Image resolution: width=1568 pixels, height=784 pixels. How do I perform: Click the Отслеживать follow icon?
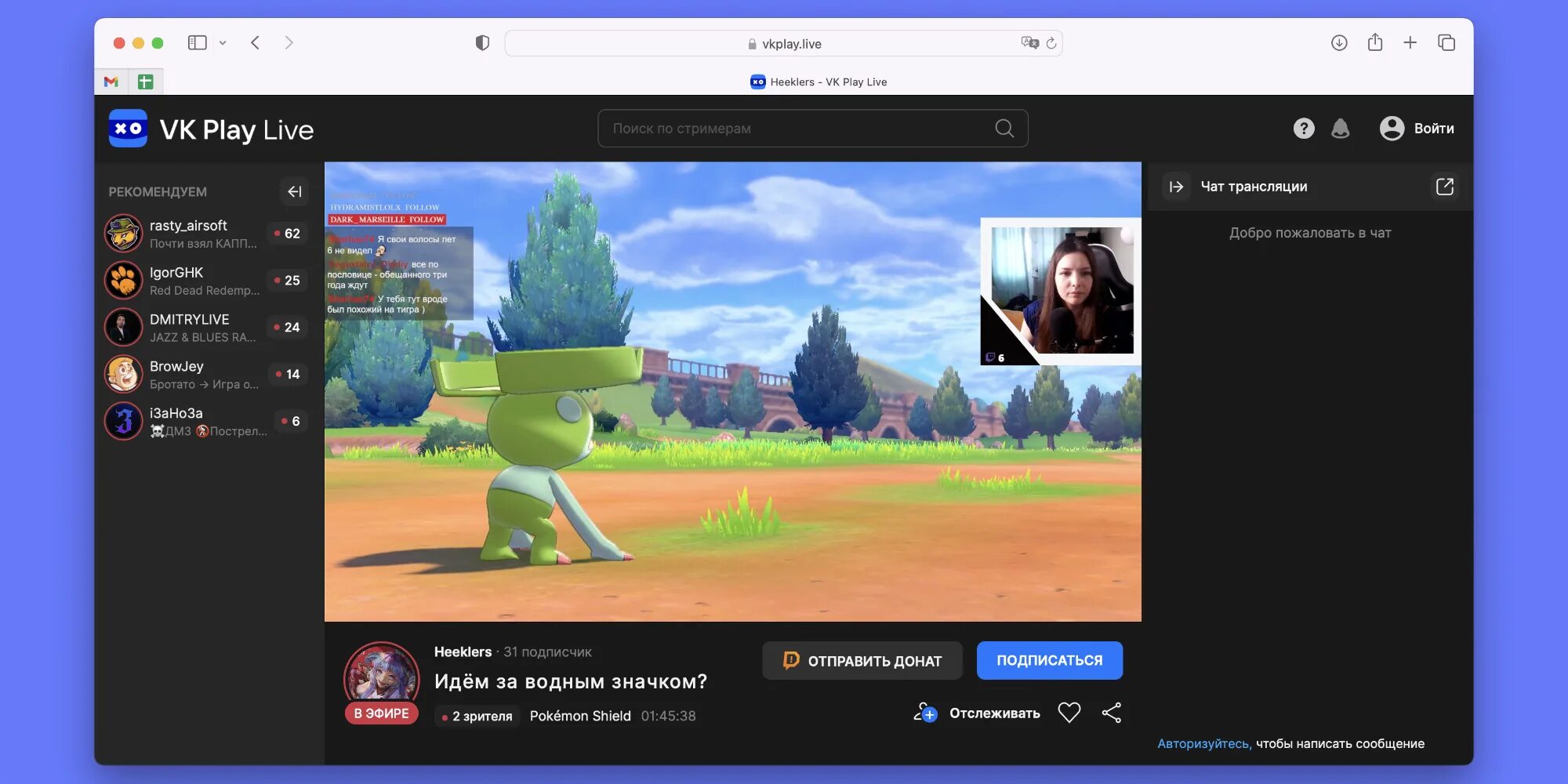[925, 713]
